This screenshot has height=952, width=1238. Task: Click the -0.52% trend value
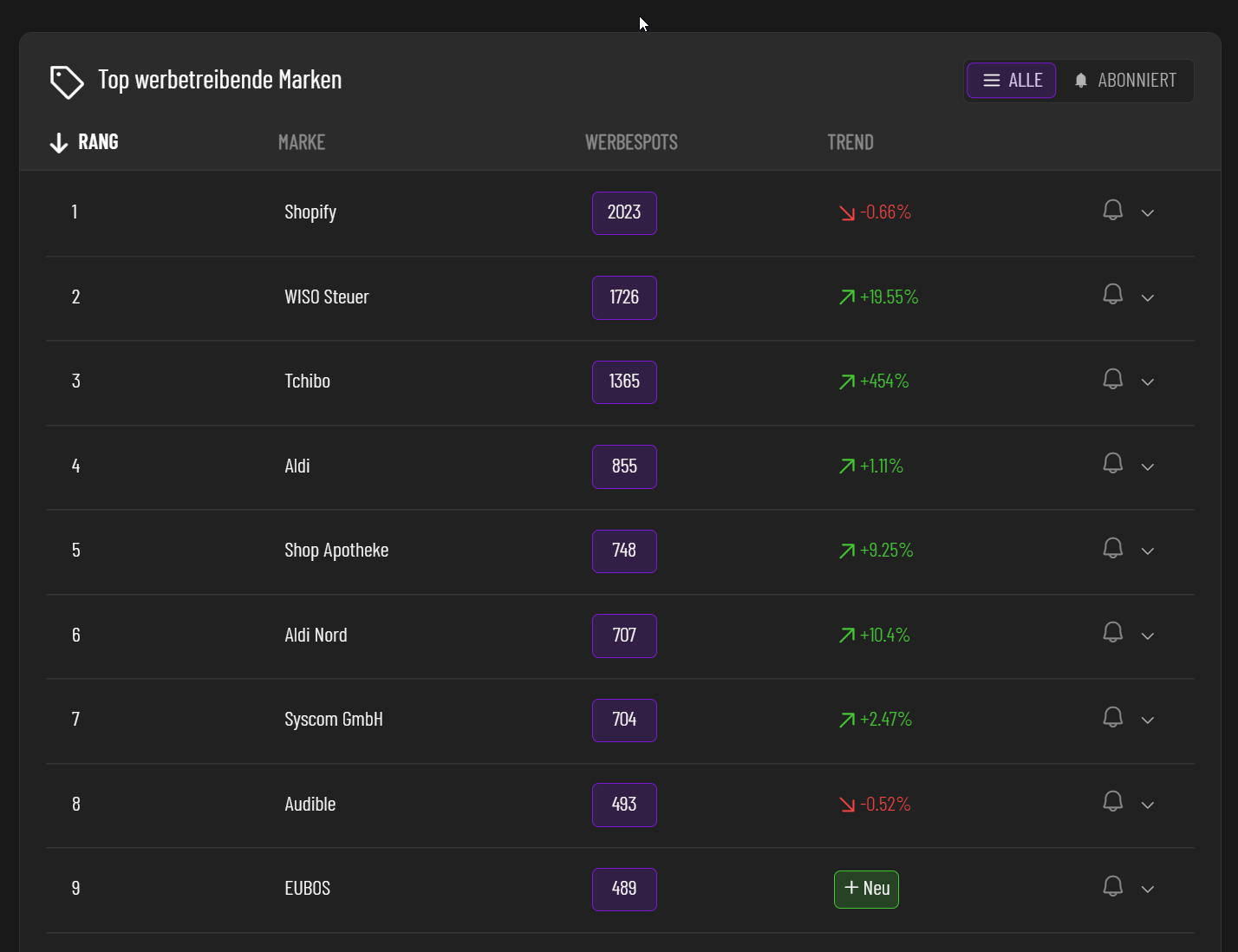click(x=885, y=805)
